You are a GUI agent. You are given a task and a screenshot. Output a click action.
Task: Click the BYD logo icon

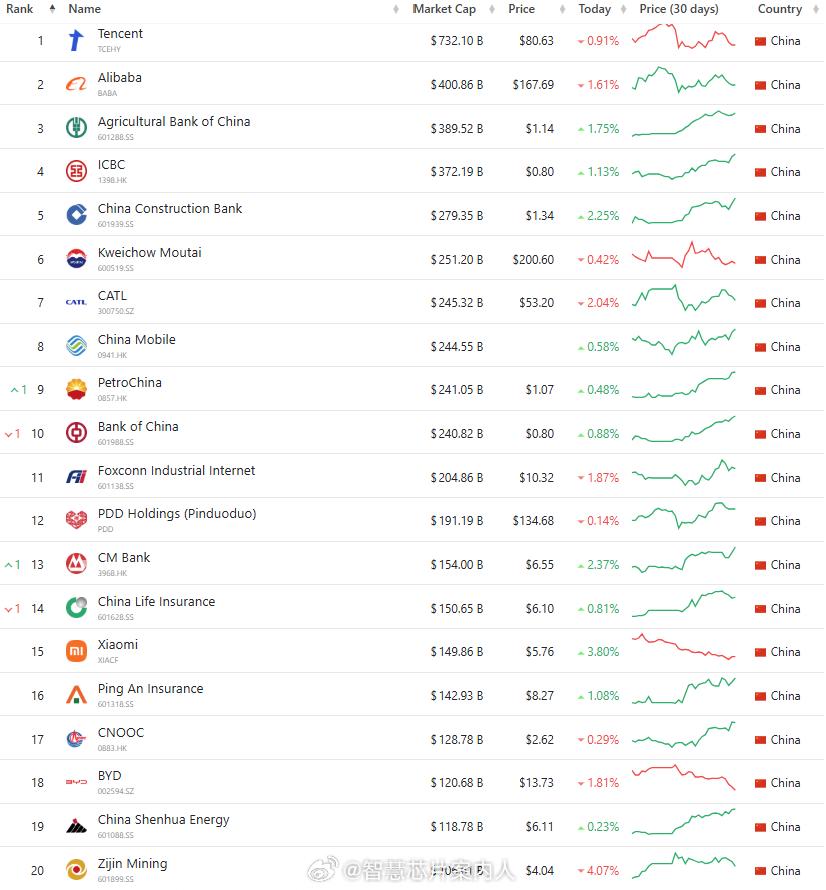pos(76,783)
